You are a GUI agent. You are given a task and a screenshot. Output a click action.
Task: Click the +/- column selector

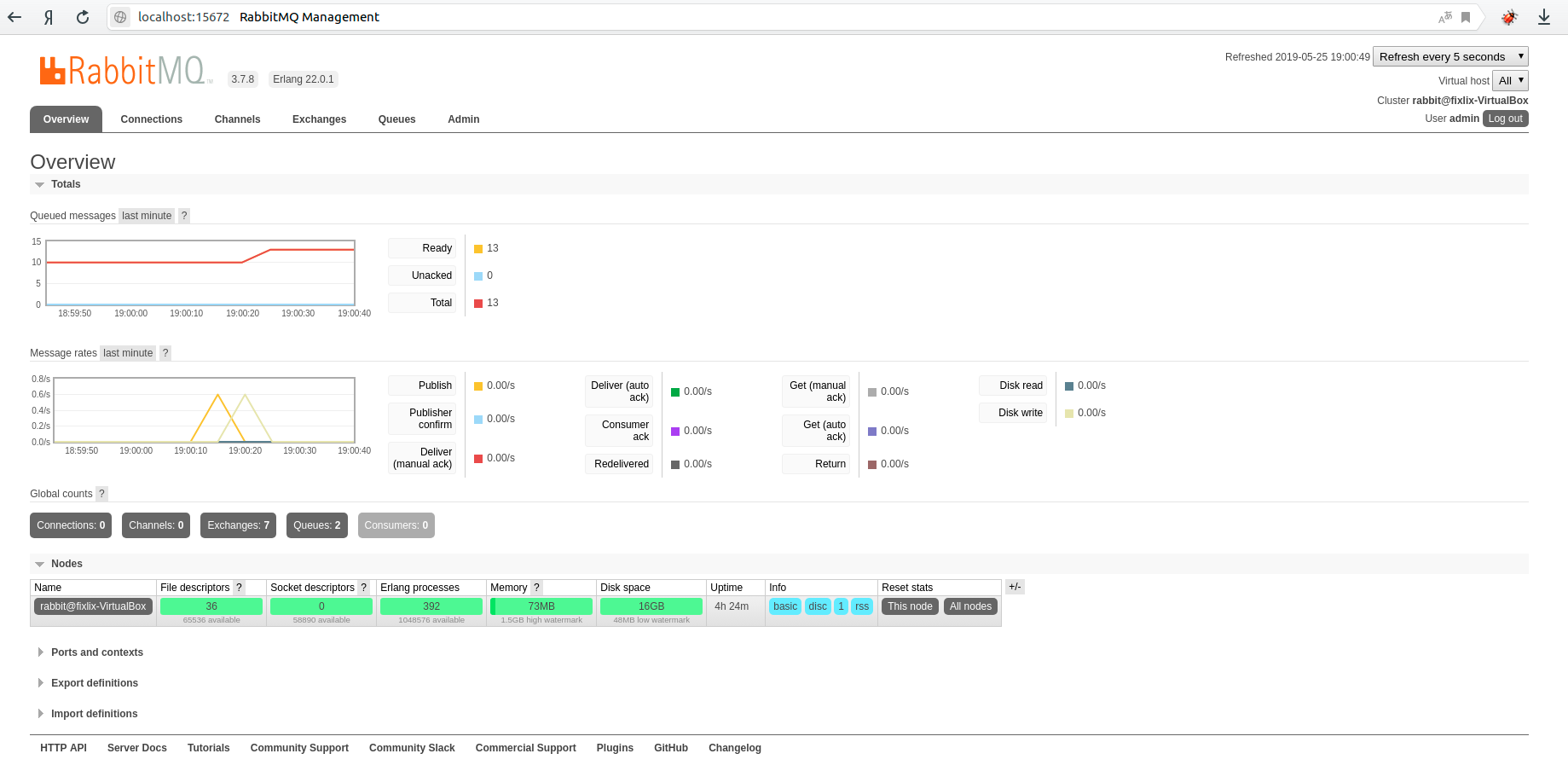tap(1015, 587)
